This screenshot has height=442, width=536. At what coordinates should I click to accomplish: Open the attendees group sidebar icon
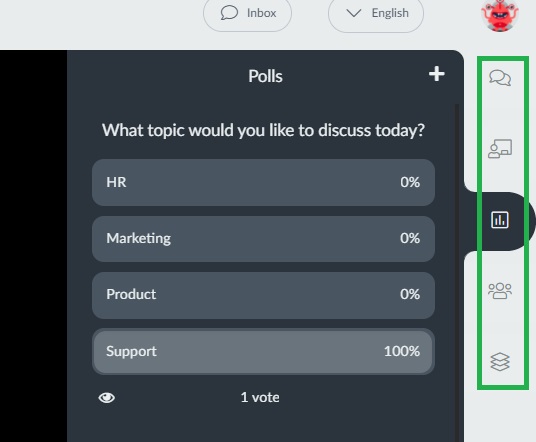point(500,291)
